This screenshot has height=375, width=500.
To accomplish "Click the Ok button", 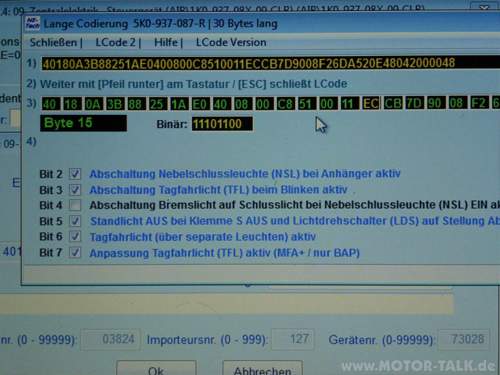I will coord(156,368).
